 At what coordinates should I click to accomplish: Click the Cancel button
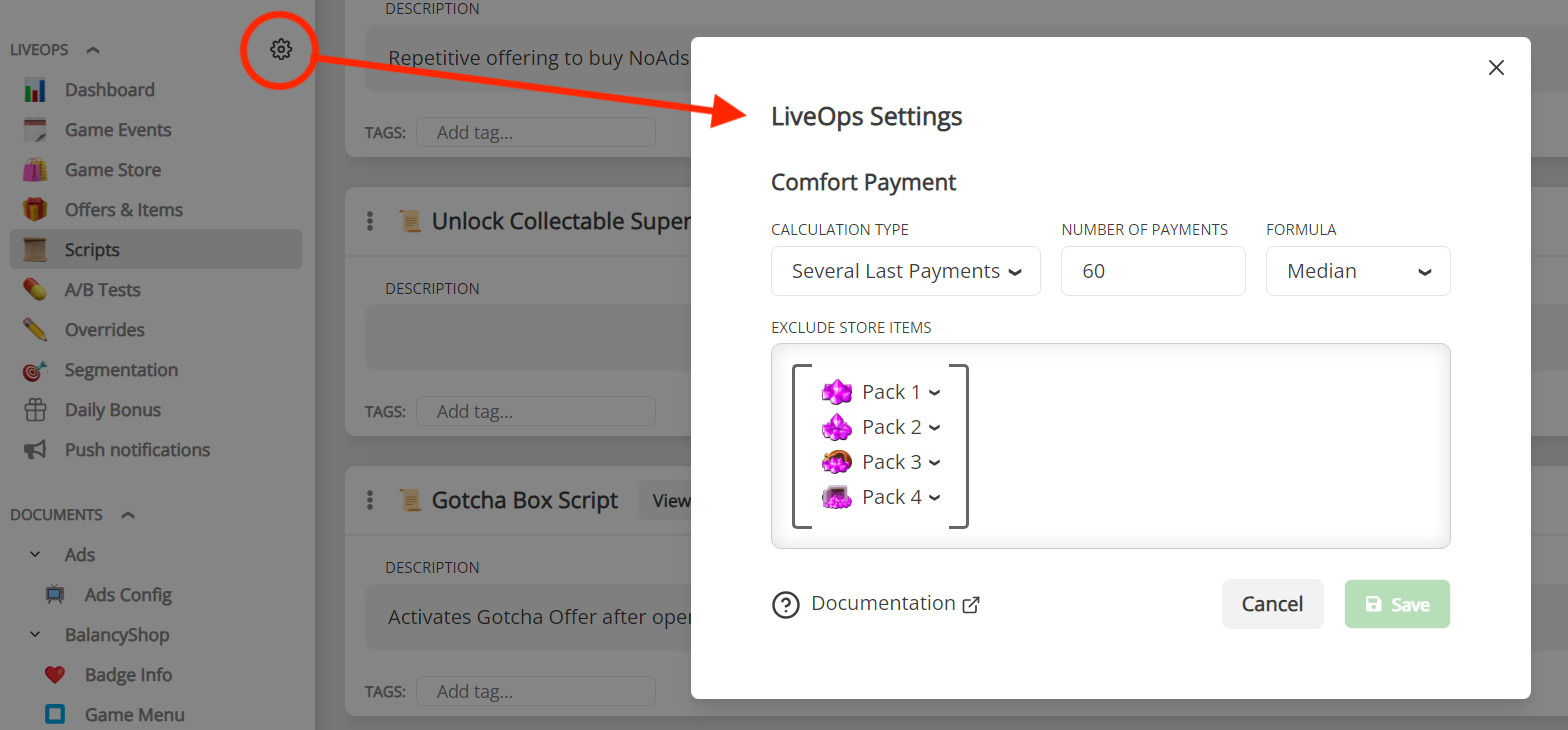(1272, 604)
